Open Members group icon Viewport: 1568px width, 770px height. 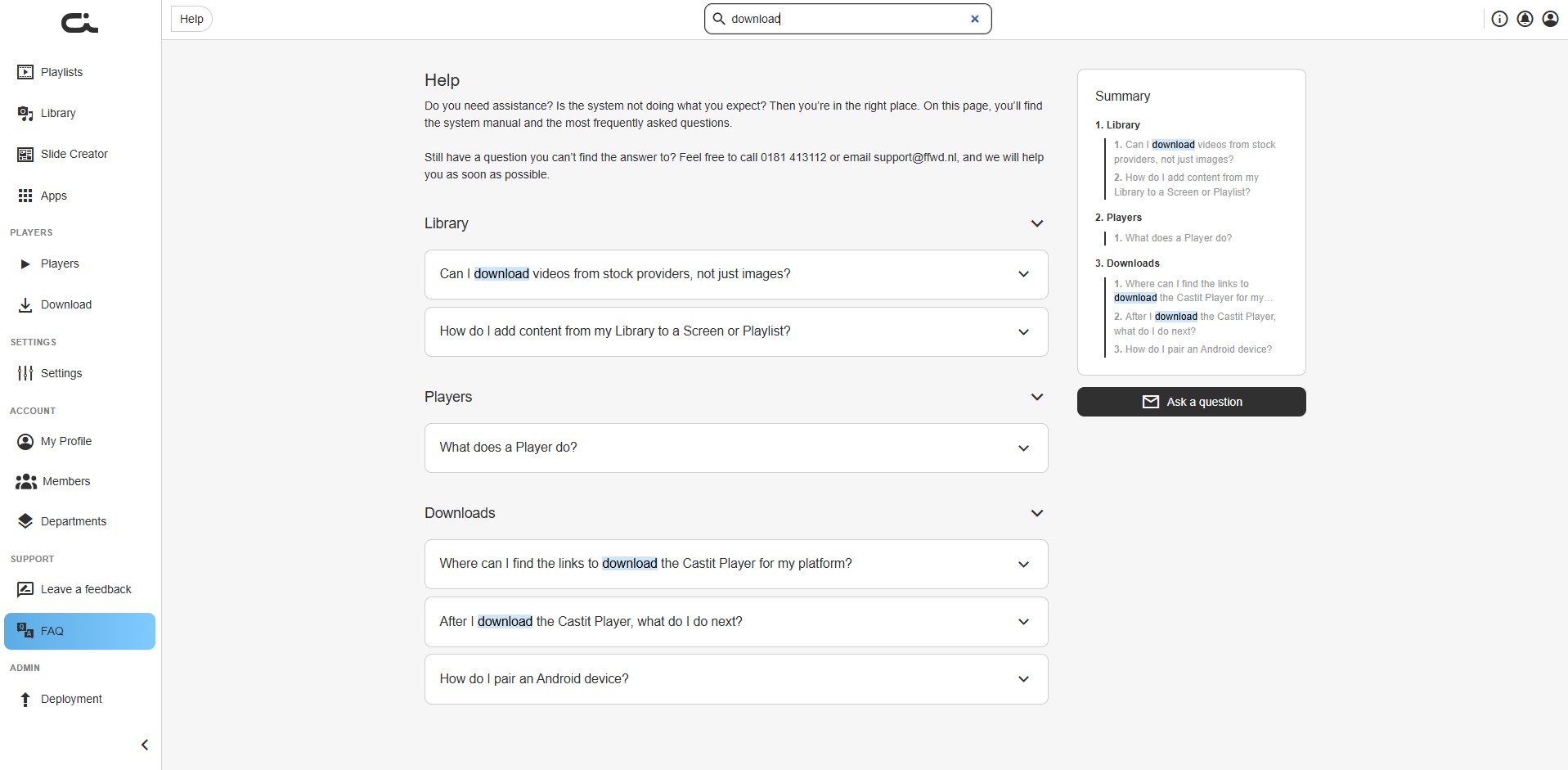click(x=26, y=481)
